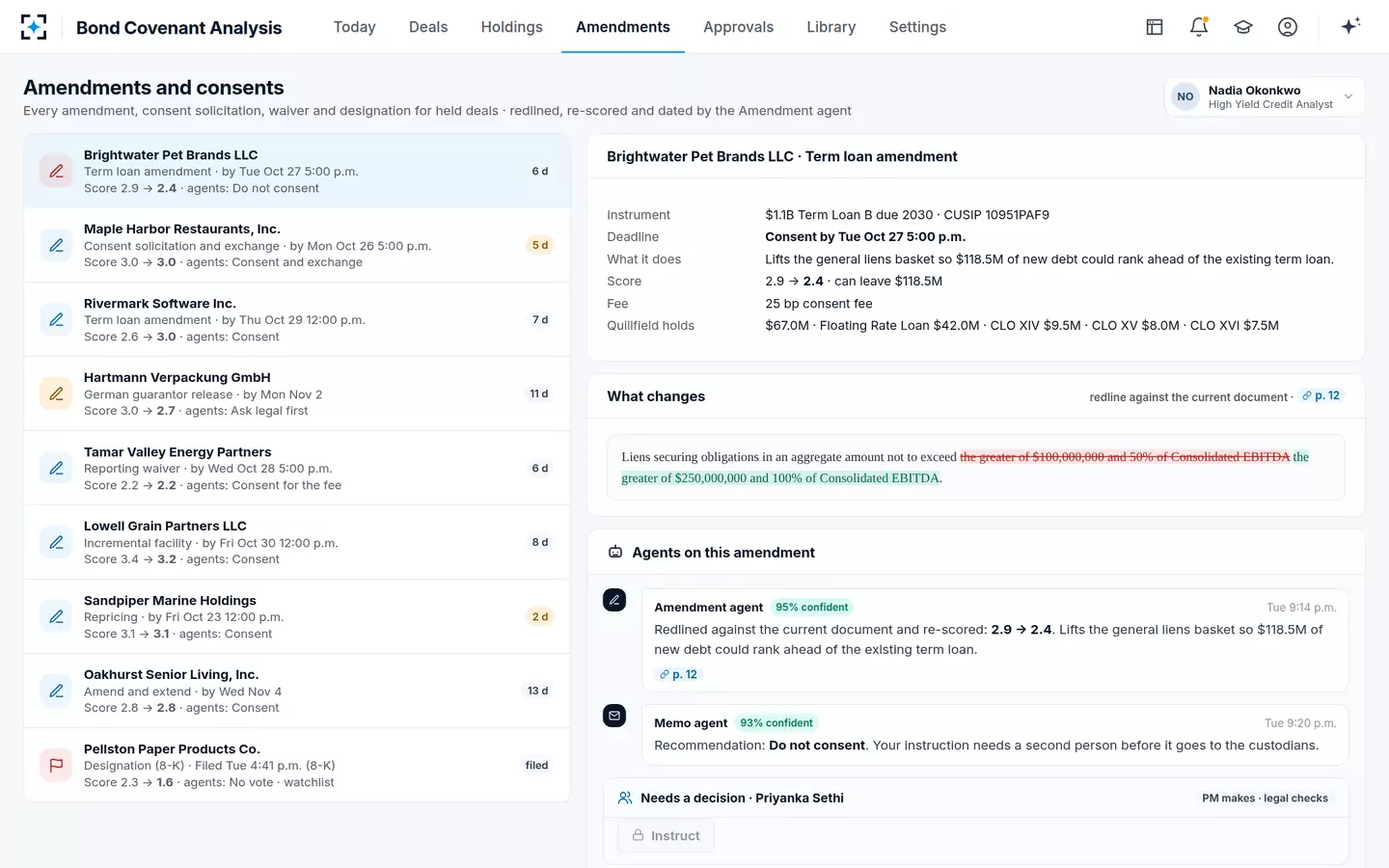1389x868 pixels.
Task: Click the Memo agent avatar icon
Action: pyautogui.click(x=614, y=716)
